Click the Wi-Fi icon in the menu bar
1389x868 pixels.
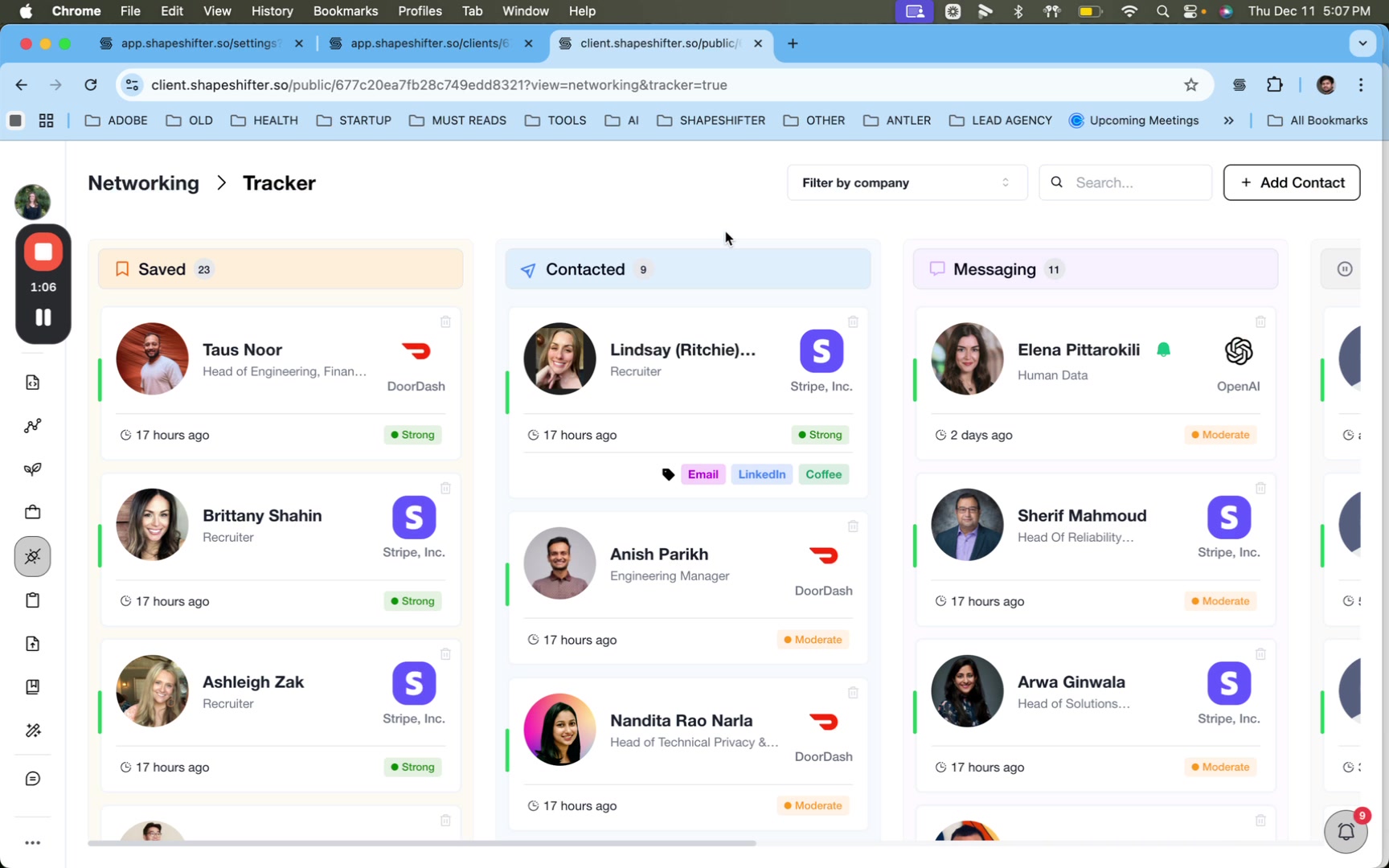pos(1129,11)
